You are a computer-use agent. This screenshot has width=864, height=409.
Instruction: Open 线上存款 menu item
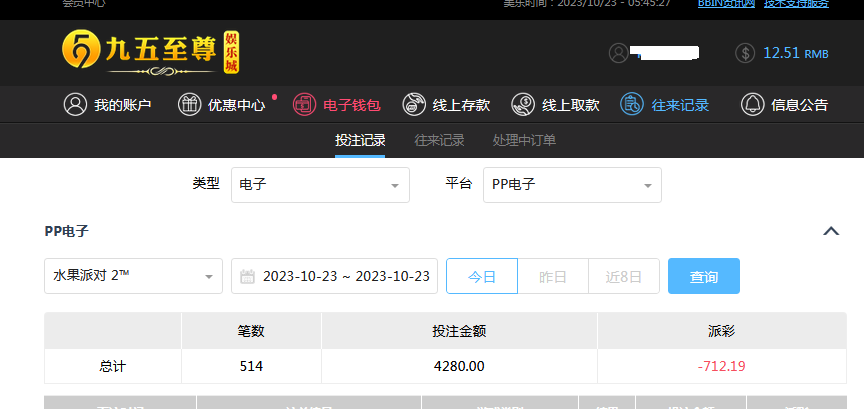(x=446, y=105)
